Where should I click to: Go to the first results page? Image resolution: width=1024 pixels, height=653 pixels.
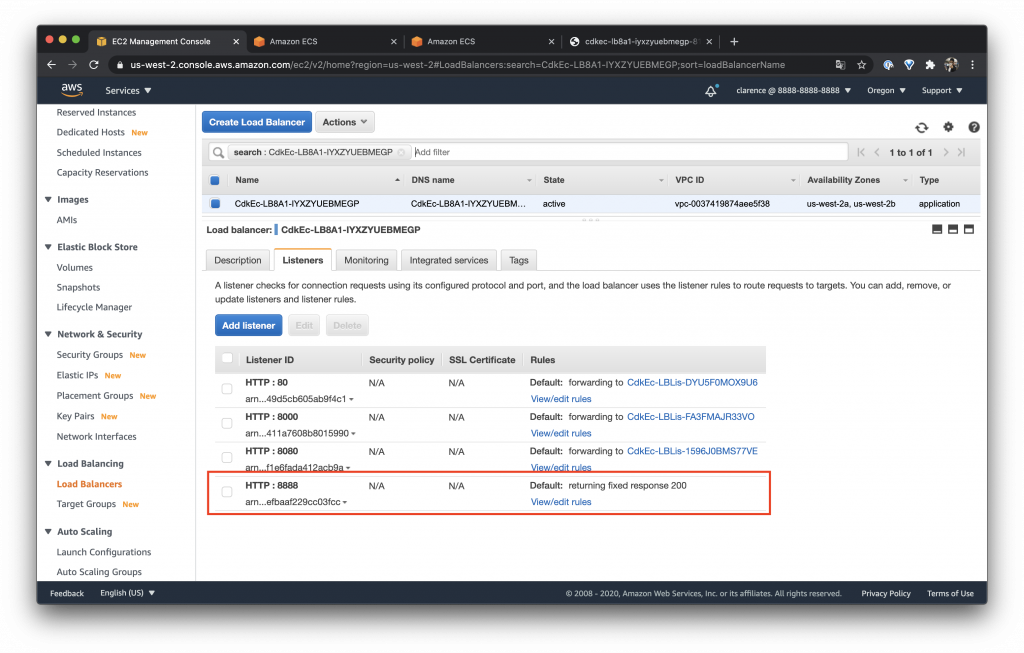pyautogui.click(x=861, y=152)
